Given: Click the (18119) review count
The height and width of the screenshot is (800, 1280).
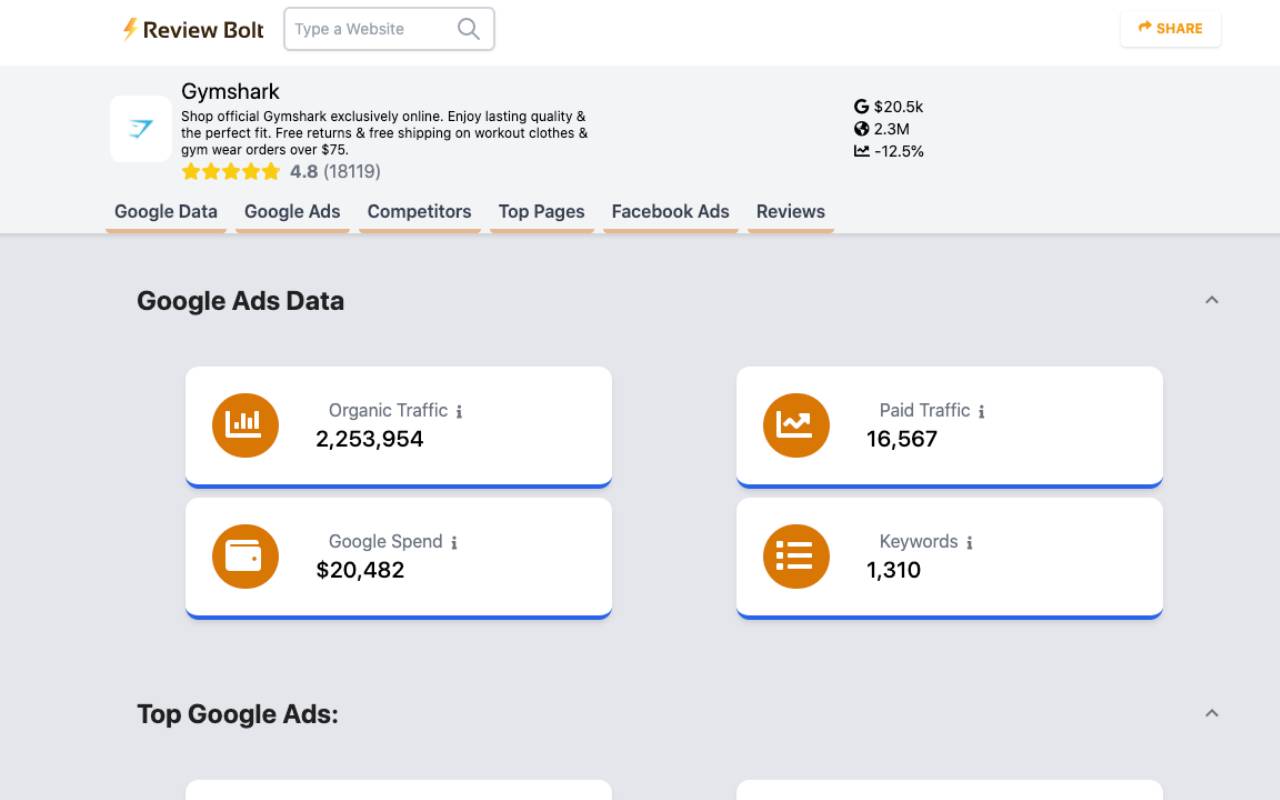Looking at the screenshot, I should 352,172.
